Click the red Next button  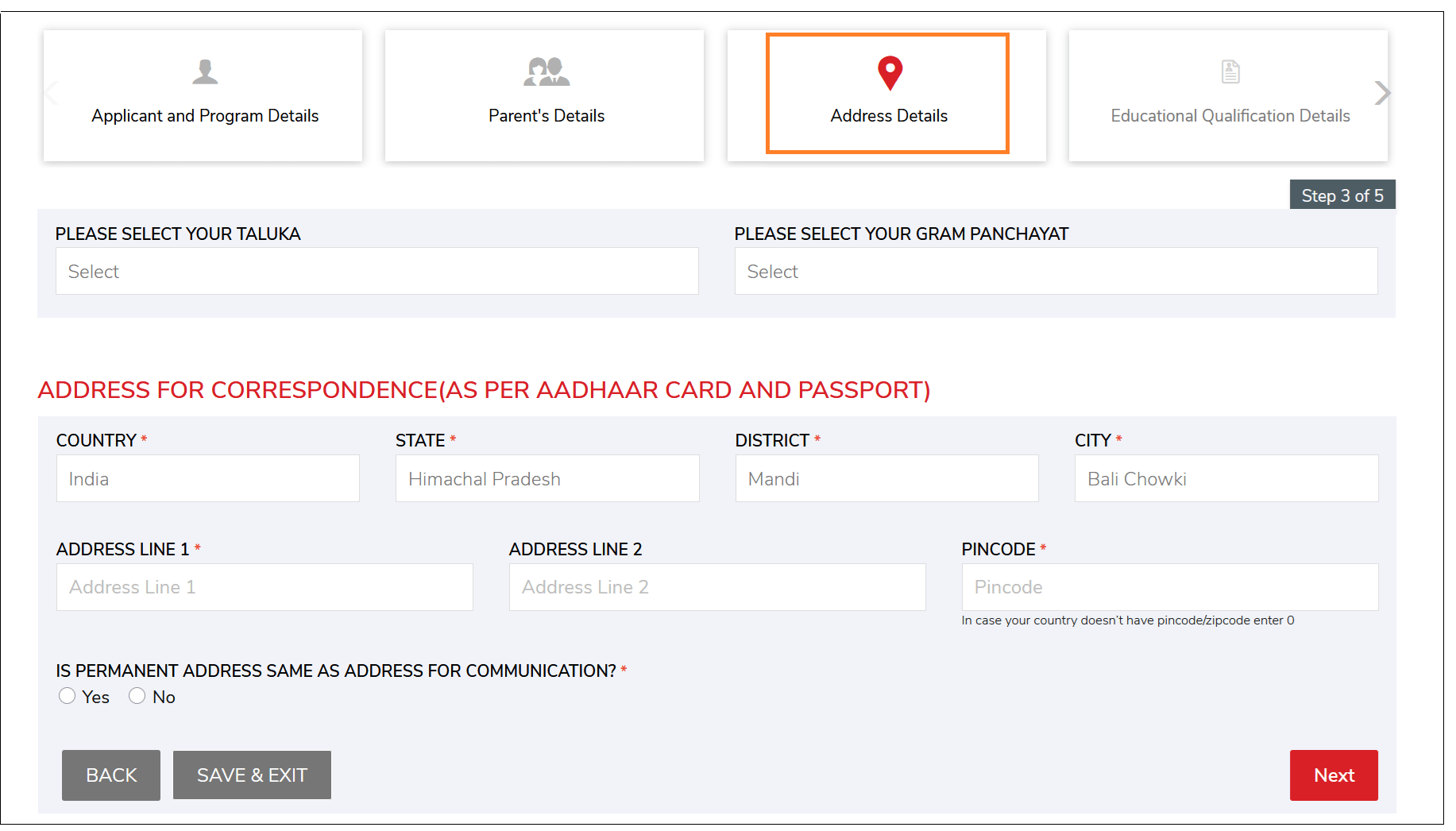tap(1334, 775)
